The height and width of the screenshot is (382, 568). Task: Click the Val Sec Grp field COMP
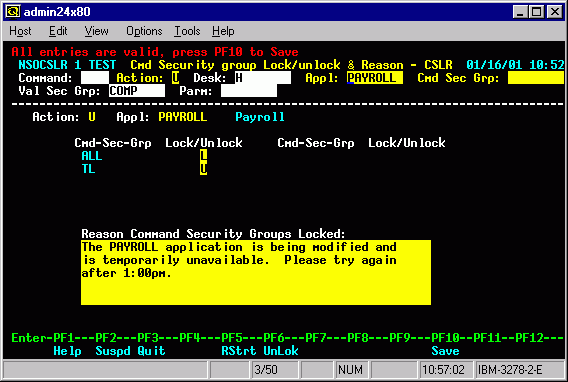point(137,91)
